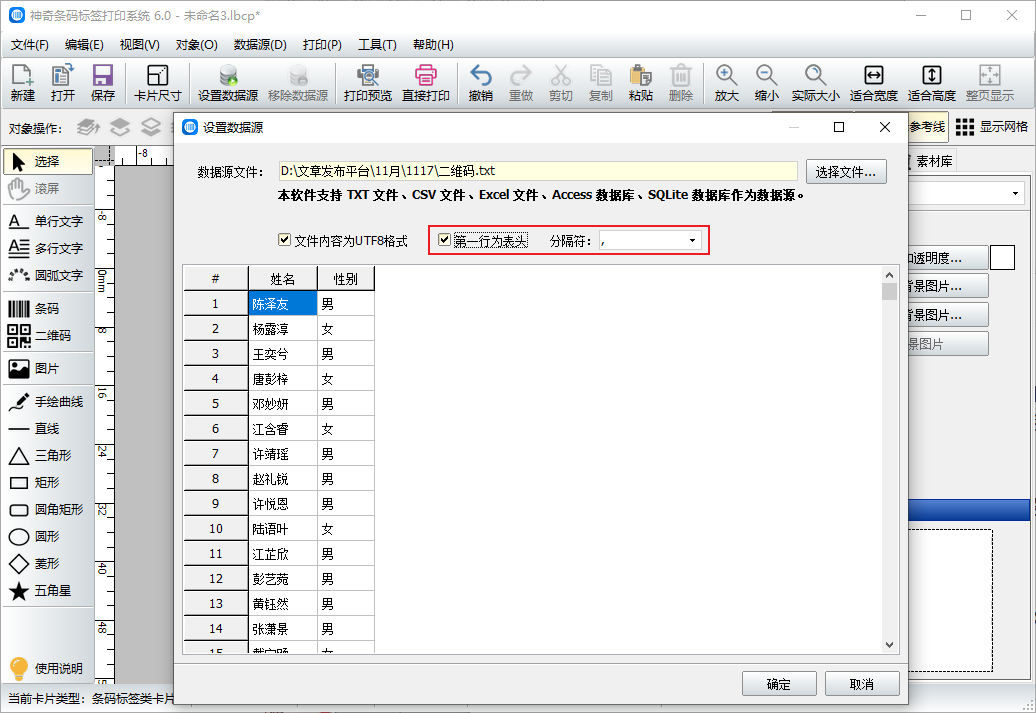The image size is (1036, 713).
Task: Toggle the 显示网格 show grid option
Action: [x=992, y=127]
